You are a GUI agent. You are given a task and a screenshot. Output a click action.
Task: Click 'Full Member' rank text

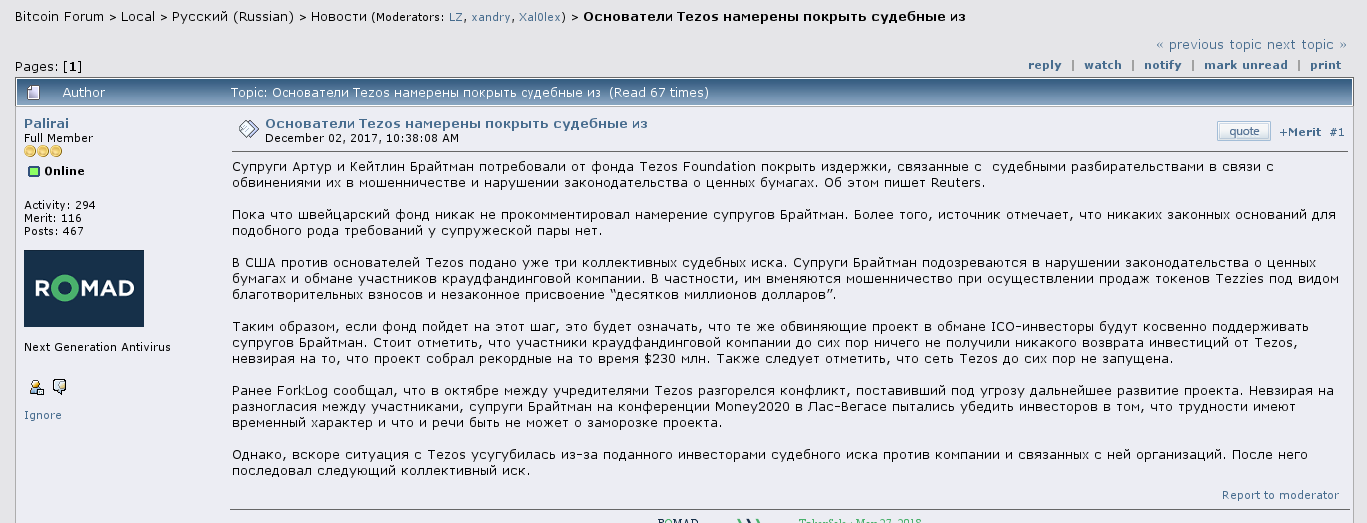(58, 138)
